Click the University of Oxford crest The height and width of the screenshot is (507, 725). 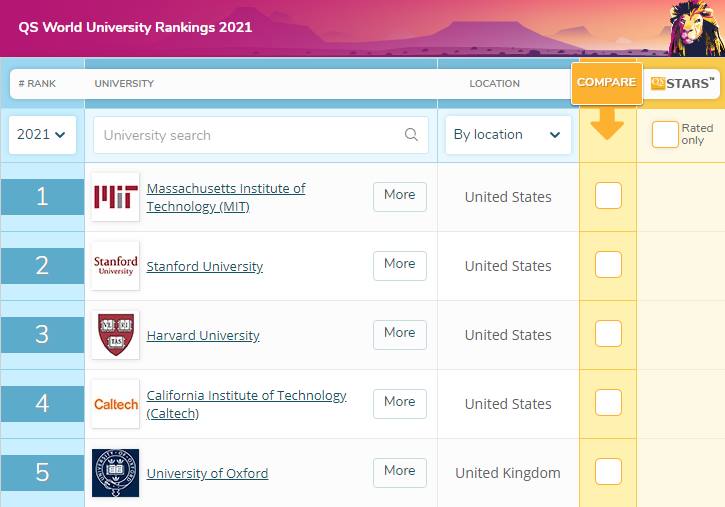click(x=116, y=473)
